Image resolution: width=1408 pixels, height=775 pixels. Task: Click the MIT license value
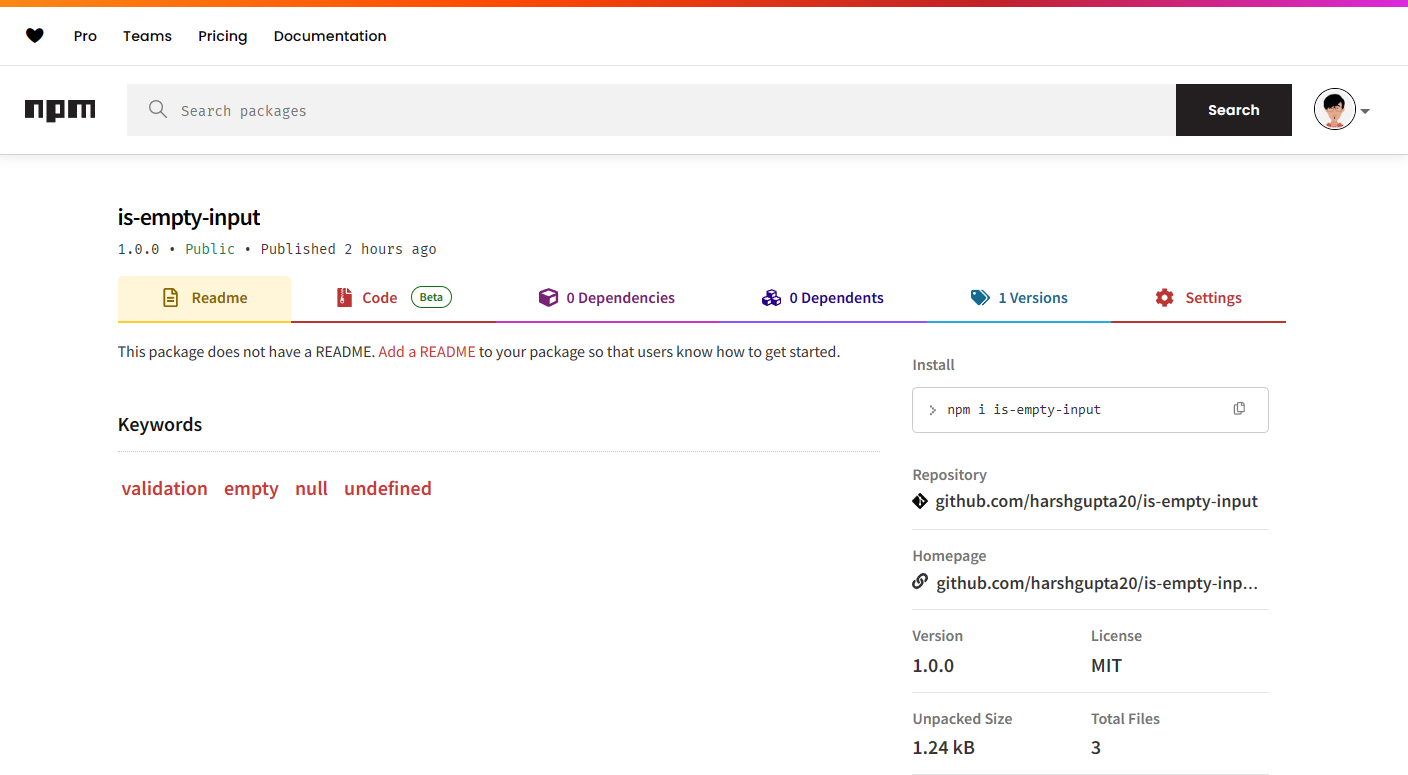pyautogui.click(x=1106, y=666)
